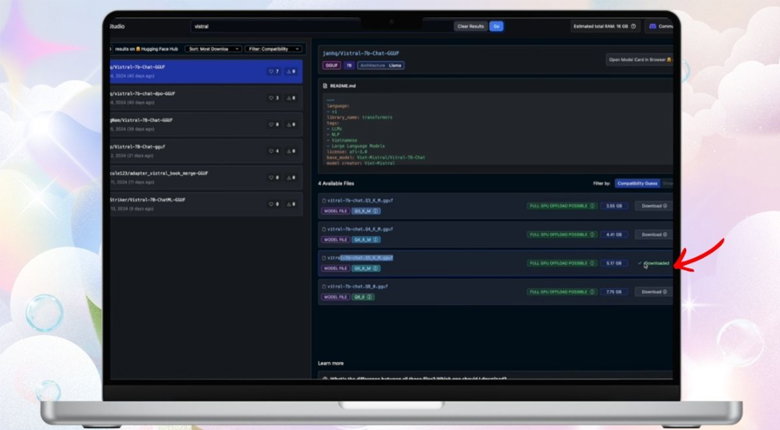Screen dimensions: 780x430
Task: Click the Downloaded status on the 5.17 GB file
Action: click(x=654, y=263)
